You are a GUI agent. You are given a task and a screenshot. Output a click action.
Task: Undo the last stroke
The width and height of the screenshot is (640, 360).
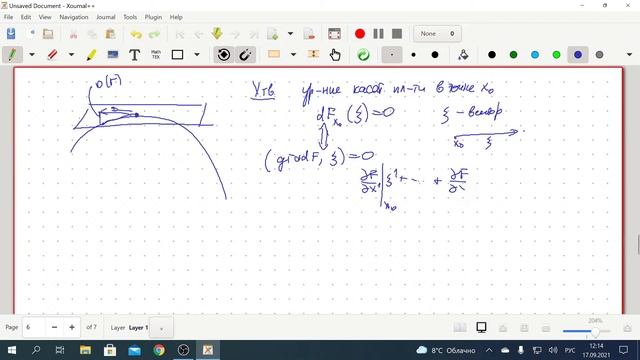tap(136, 34)
